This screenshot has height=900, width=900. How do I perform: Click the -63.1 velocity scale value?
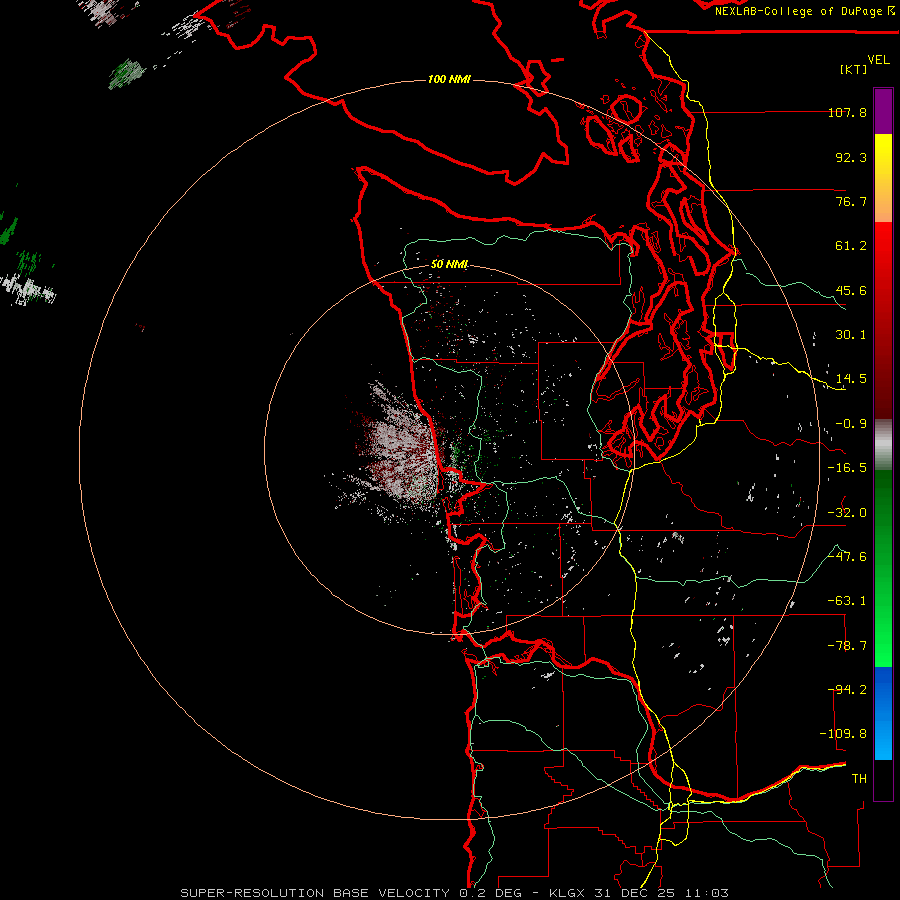tap(847, 601)
